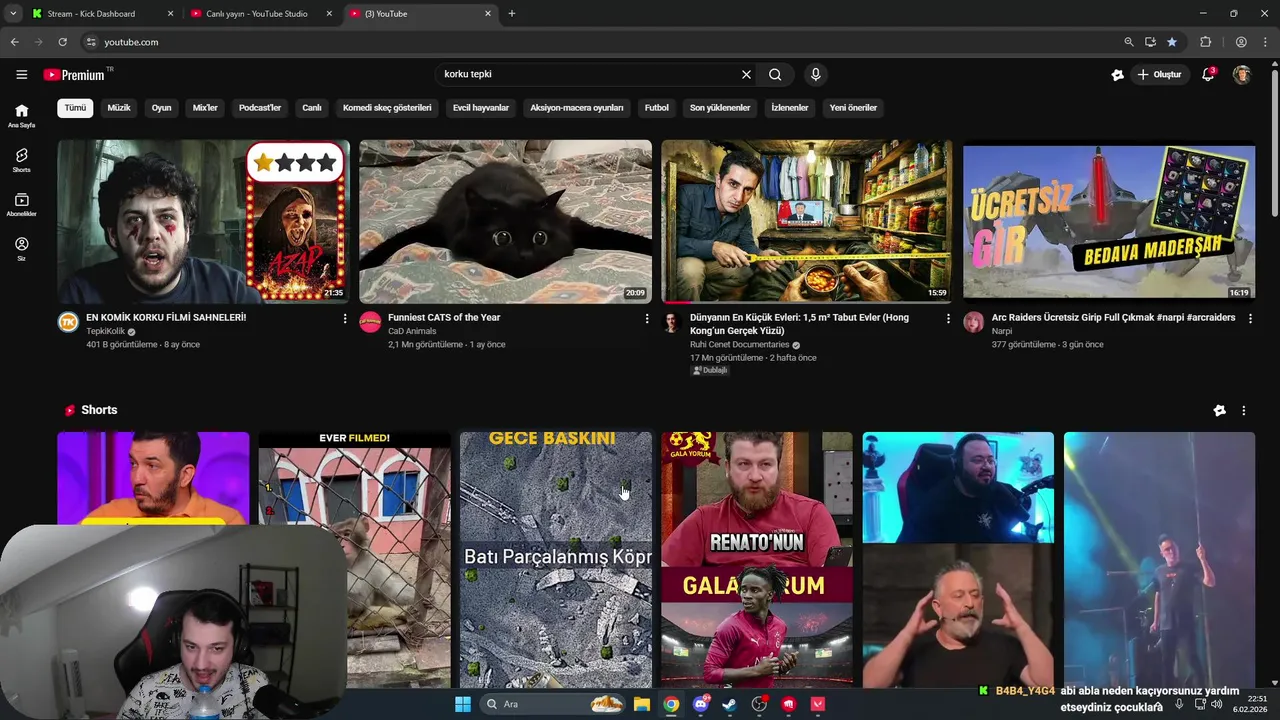Select Komedi skeç gösterileri chip

(x=387, y=108)
